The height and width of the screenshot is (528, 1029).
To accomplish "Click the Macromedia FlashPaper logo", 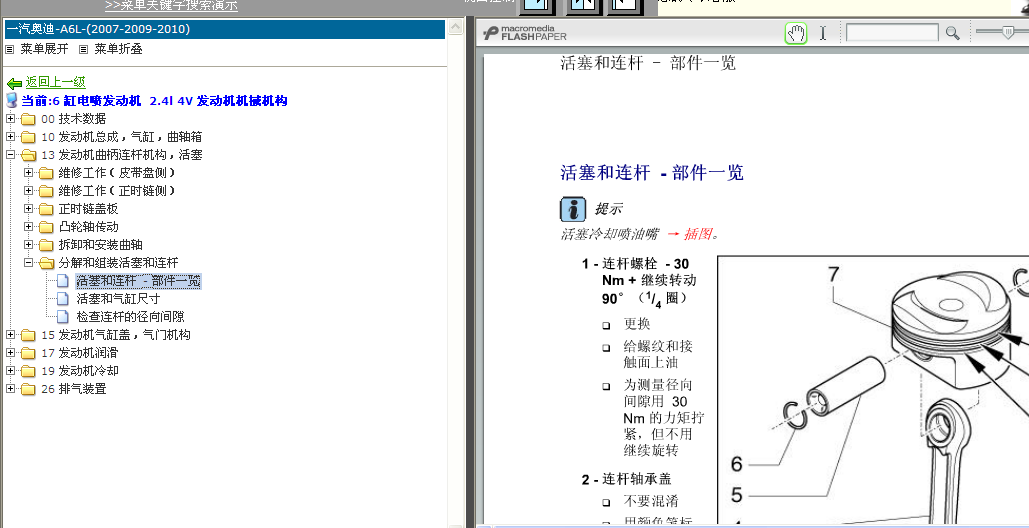I will (x=524, y=33).
